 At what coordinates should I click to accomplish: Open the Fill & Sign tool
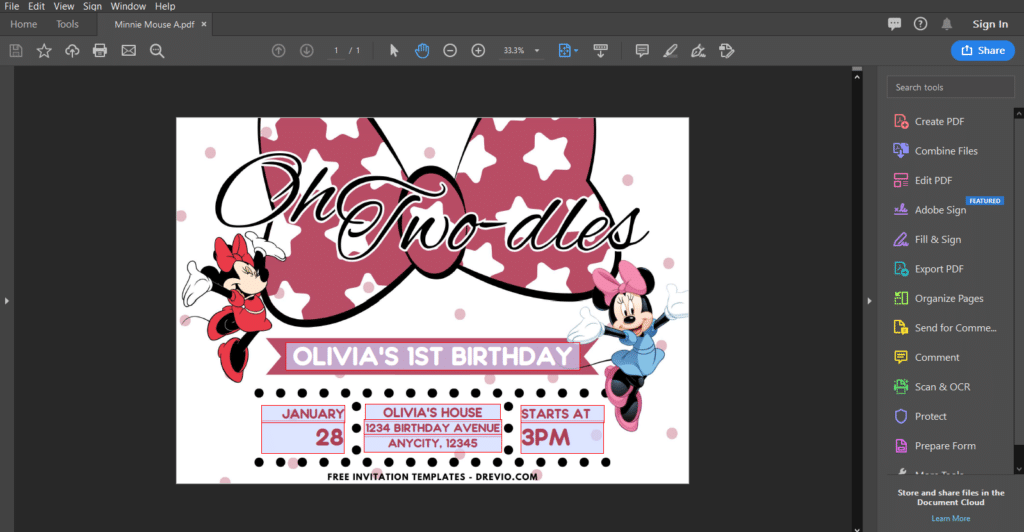click(x=937, y=240)
